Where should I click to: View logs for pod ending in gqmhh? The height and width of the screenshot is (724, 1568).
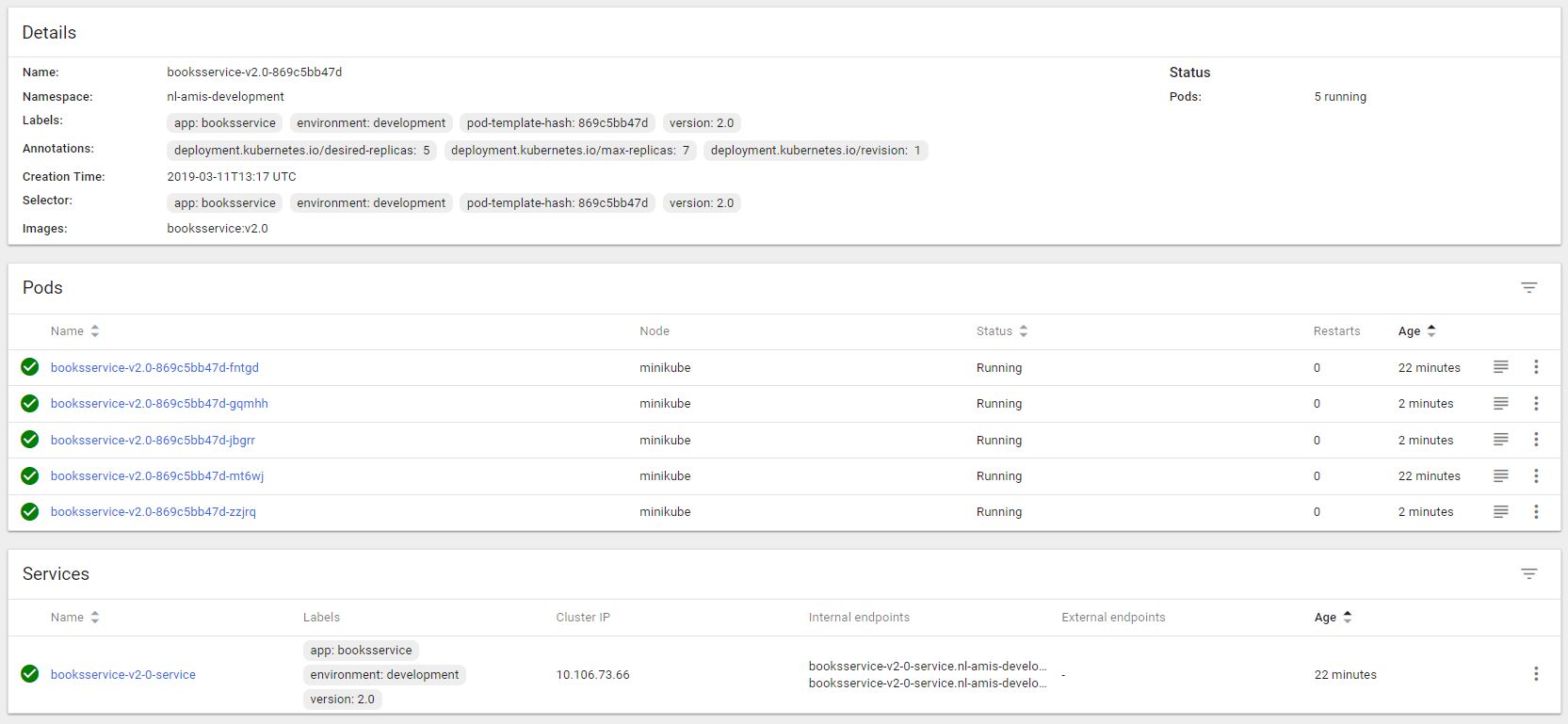click(1500, 404)
